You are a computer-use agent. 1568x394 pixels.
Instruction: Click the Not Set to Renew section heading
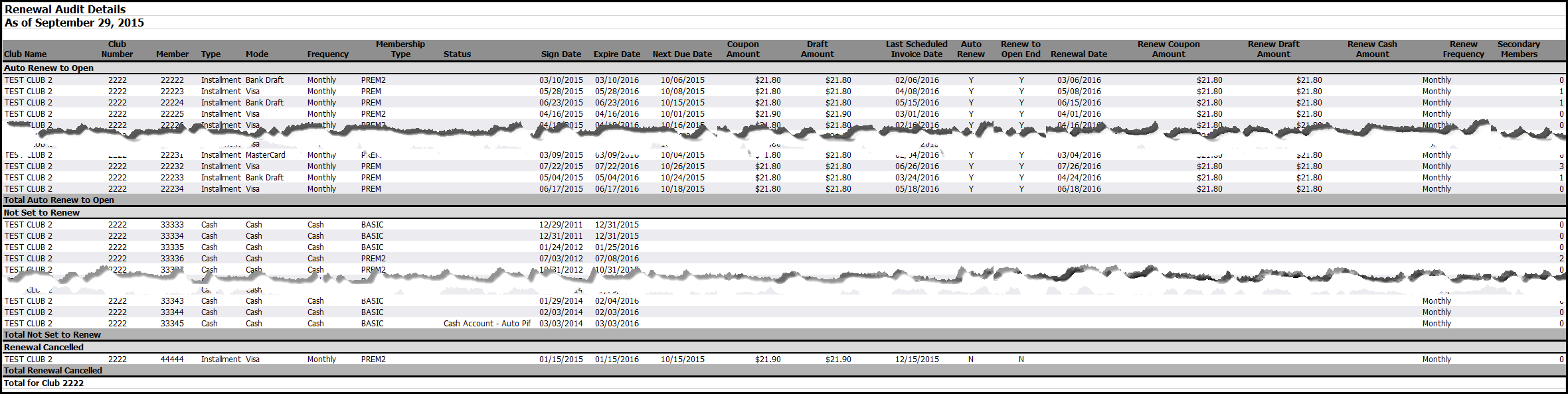[42, 213]
